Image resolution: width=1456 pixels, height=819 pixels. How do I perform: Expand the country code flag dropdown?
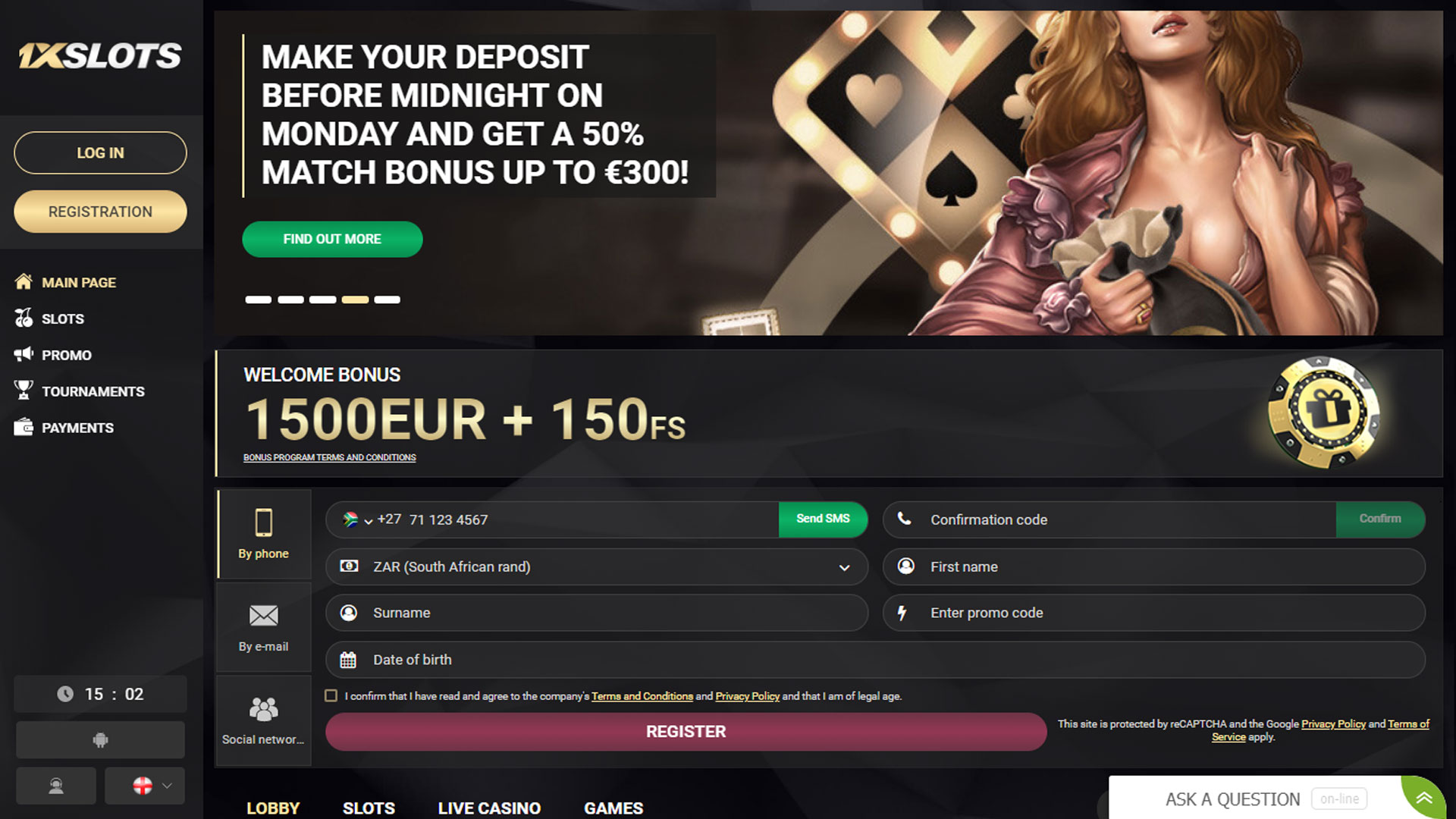click(x=358, y=519)
